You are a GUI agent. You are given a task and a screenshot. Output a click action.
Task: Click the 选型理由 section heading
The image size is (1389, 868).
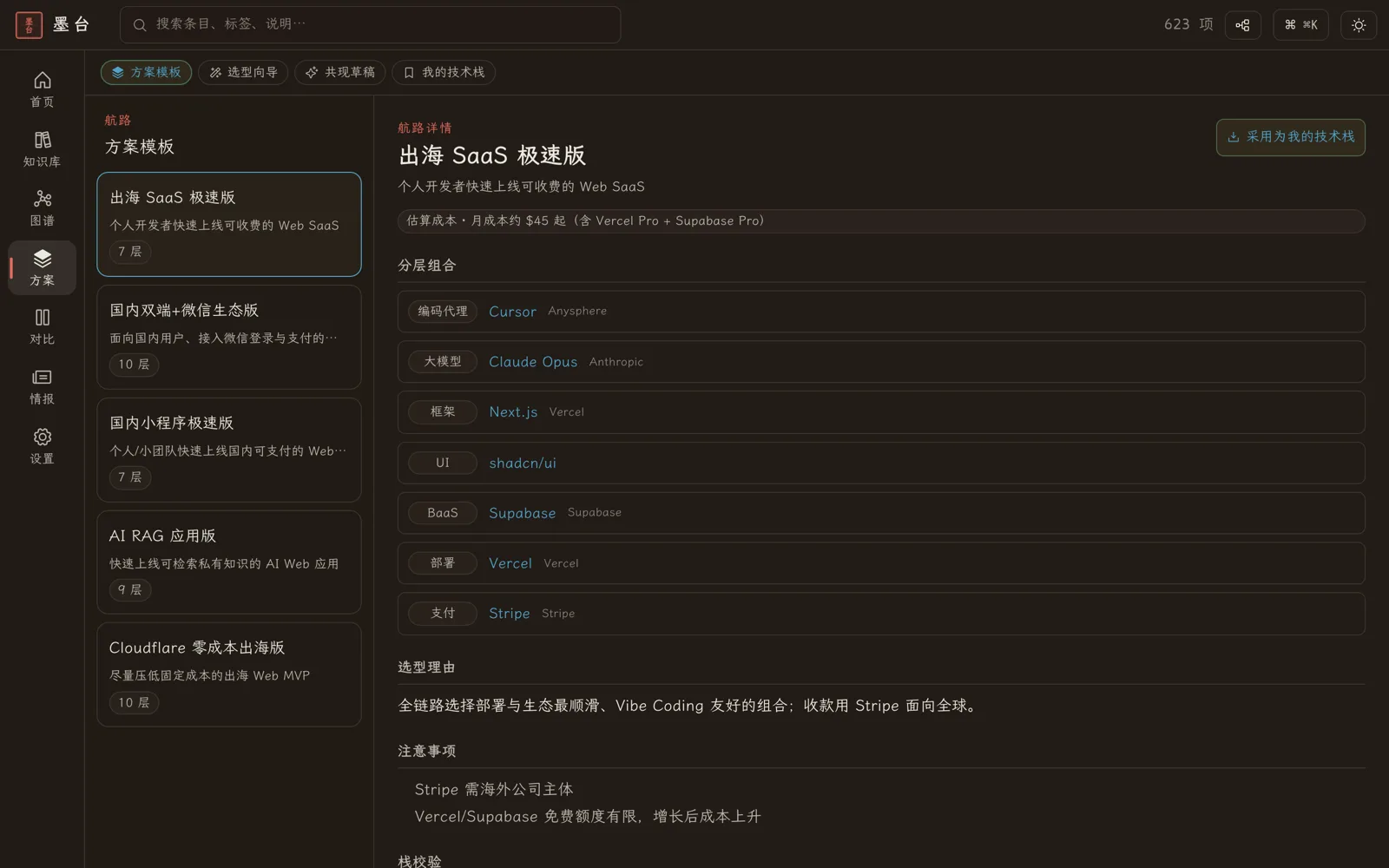click(x=427, y=667)
